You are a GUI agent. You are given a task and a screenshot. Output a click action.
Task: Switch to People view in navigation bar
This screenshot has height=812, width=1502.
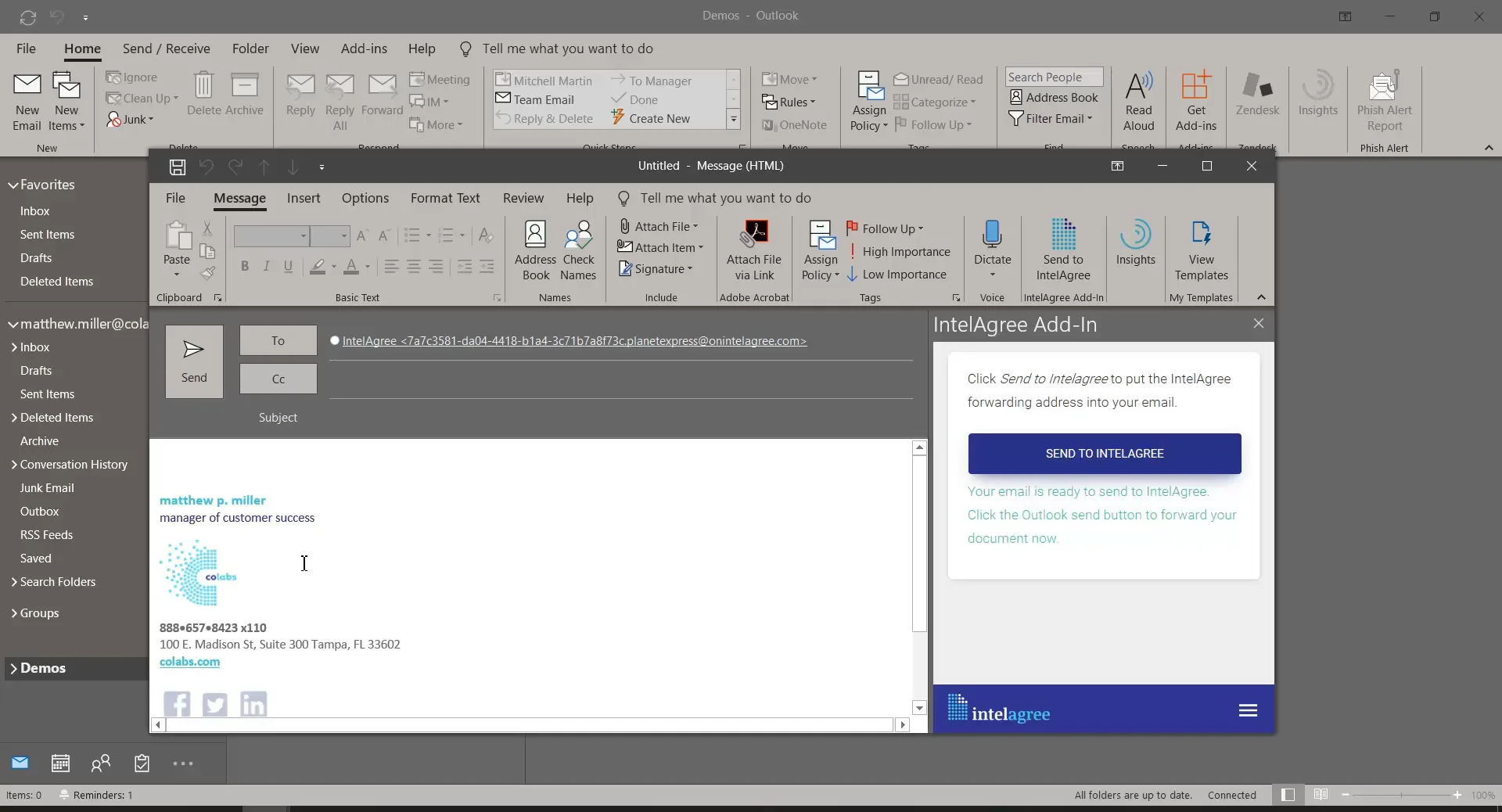(x=101, y=763)
